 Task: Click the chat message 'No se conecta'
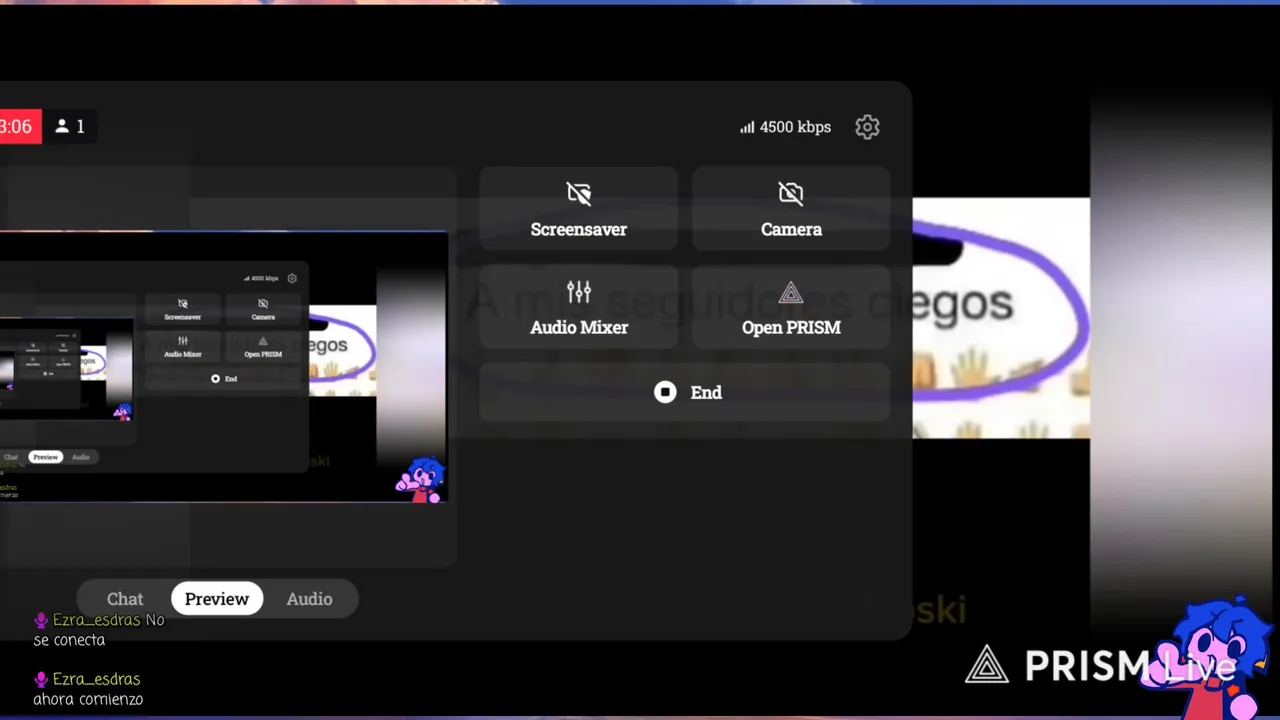[x=98, y=630]
